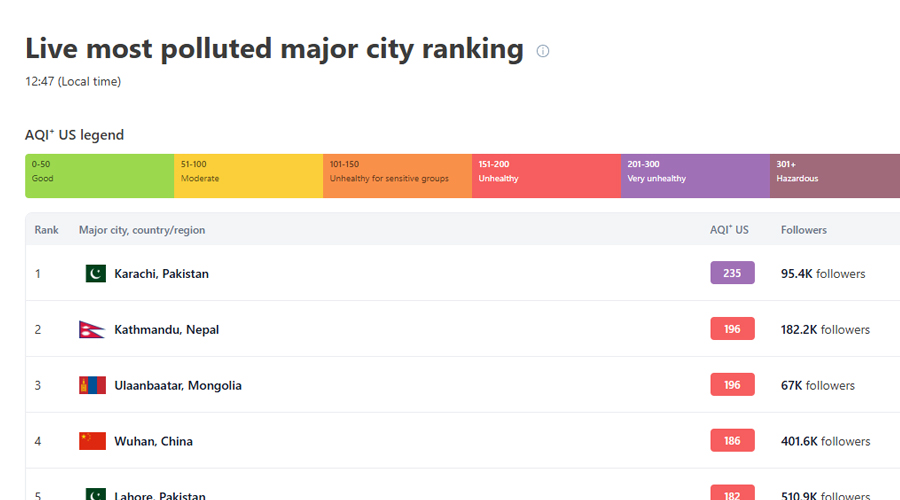Viewport: 900px width, 500px height.
Task: Go to Ulaanbaatar, Mongolia page
Action: pyautogui.click(x=177, y=386)
